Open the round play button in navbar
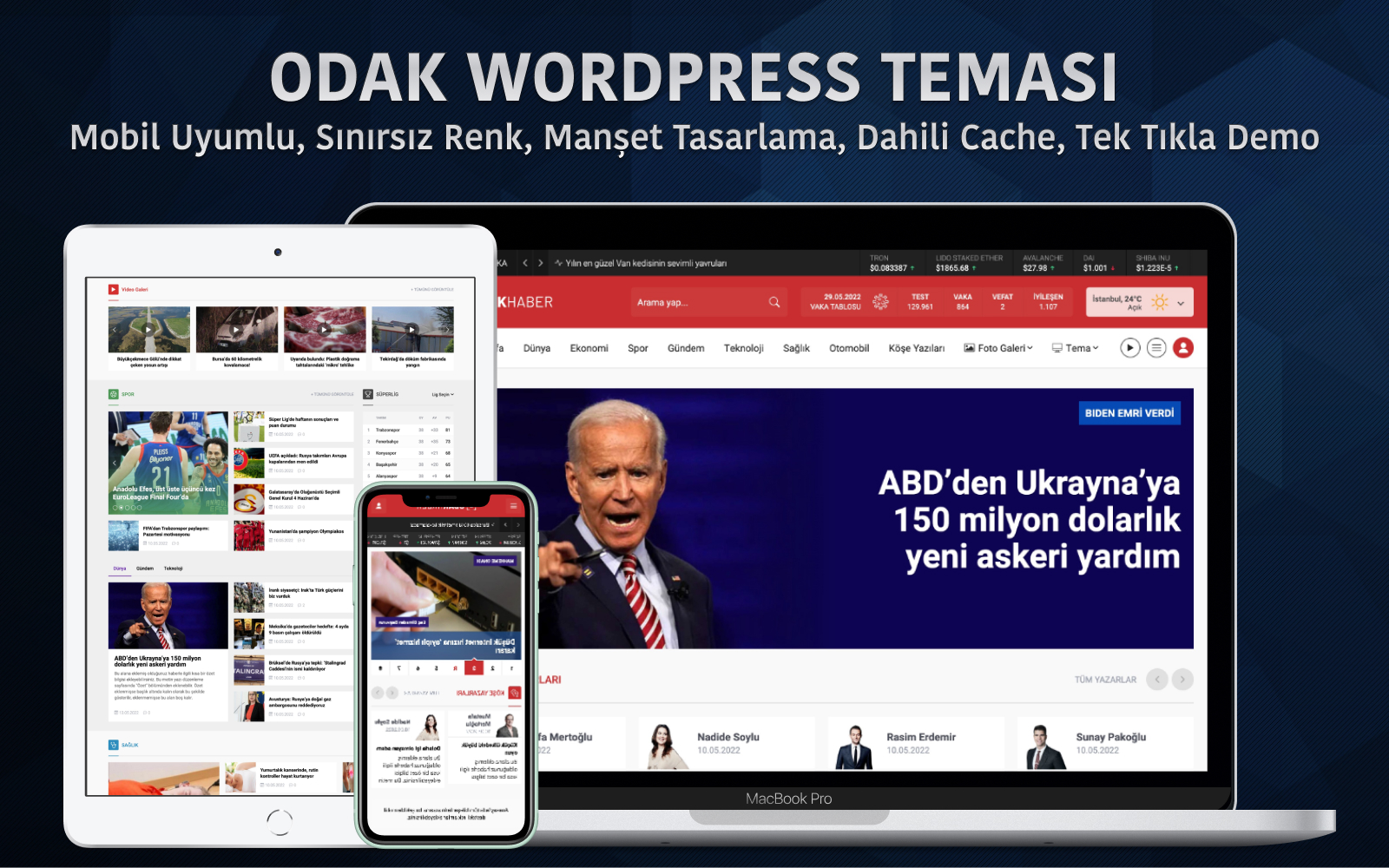Screen dimensions: 1389x868 pos(1129,348)
